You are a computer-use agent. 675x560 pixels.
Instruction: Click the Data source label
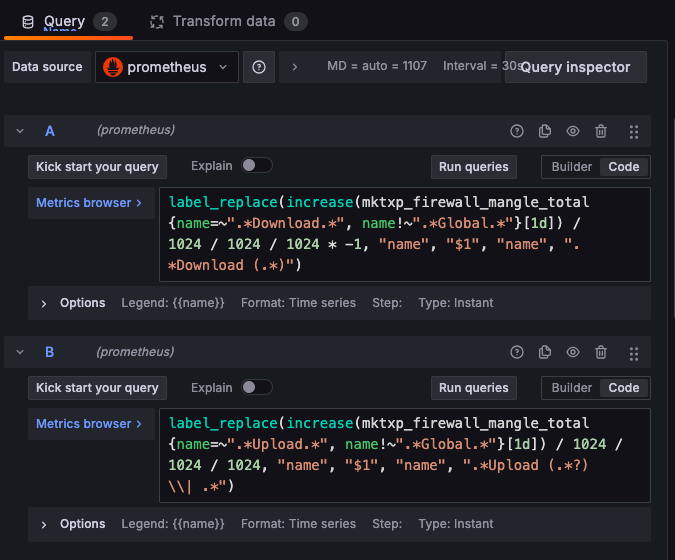pyautogui.click(x=47, y=67)
